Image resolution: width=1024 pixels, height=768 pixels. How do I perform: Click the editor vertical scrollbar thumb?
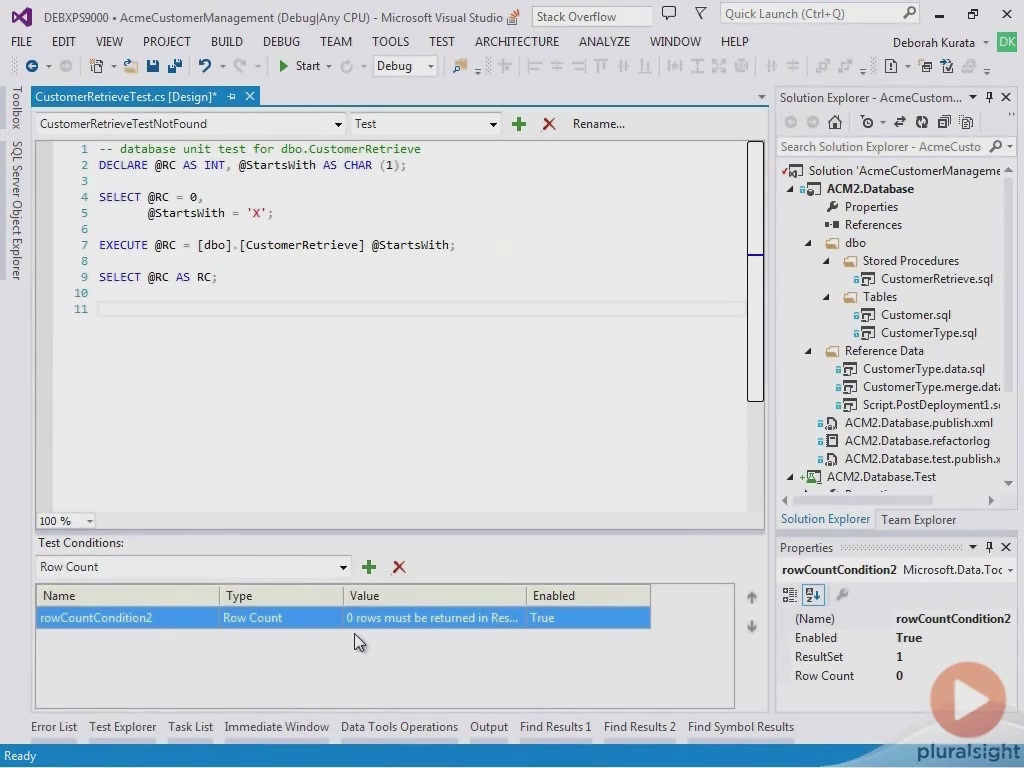[756, 271]
